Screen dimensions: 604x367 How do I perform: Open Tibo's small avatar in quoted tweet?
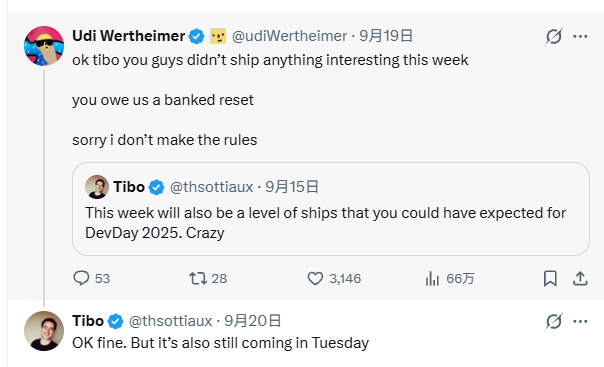click(97, 187)
